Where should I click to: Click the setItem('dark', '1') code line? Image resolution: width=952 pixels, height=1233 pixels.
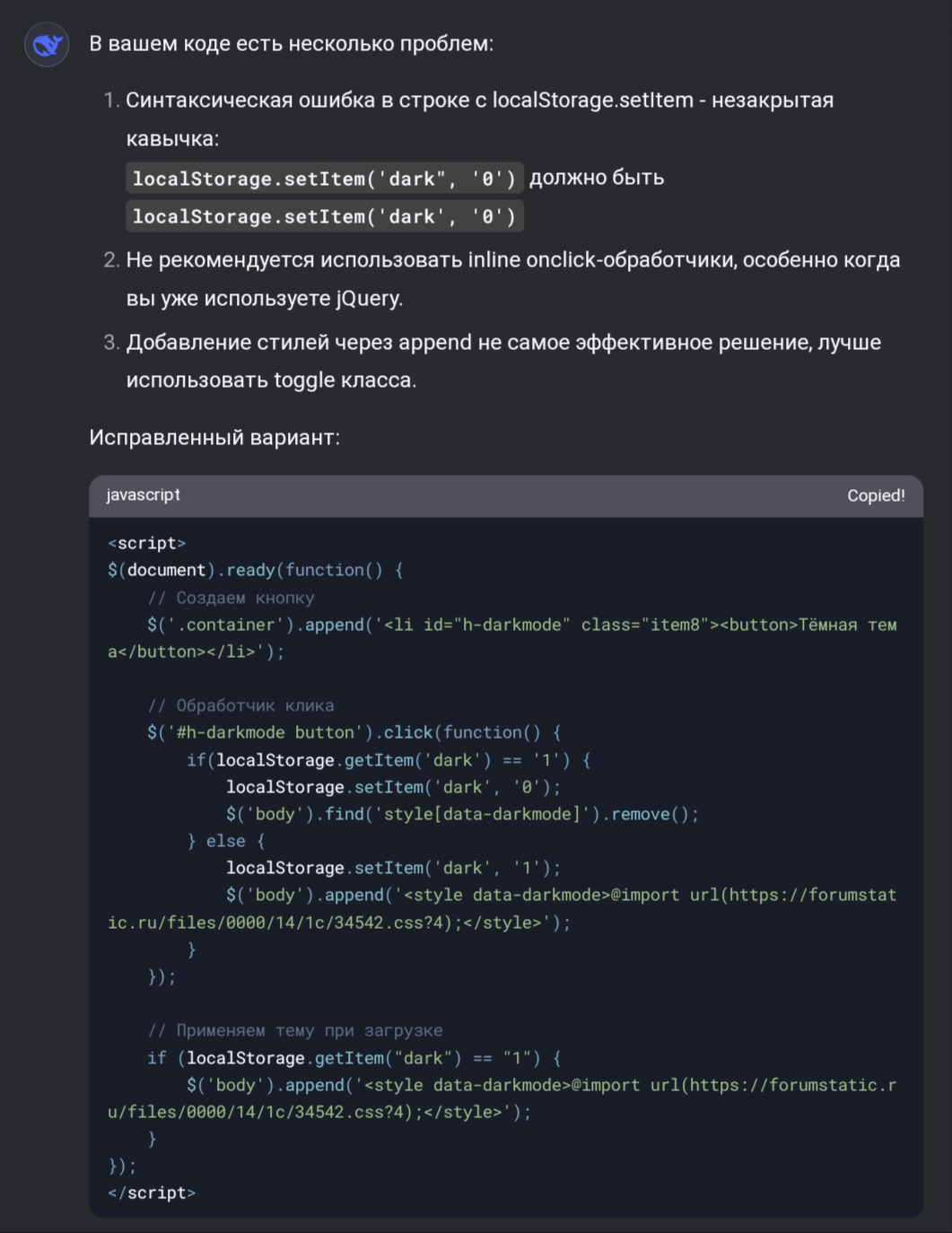(393, 868)
